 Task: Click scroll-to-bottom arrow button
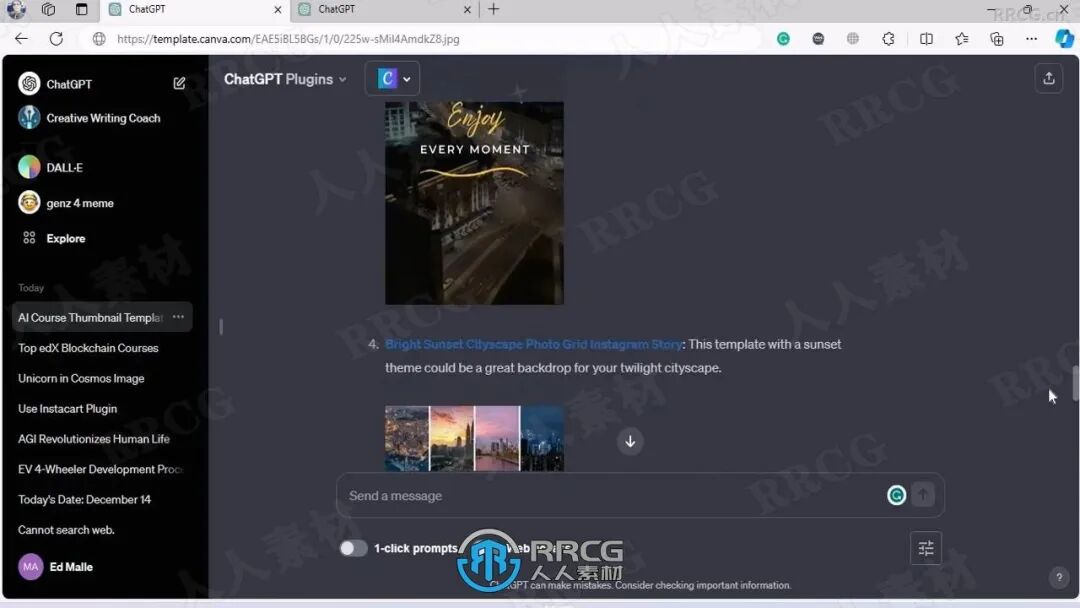click(x=630, y=441)
